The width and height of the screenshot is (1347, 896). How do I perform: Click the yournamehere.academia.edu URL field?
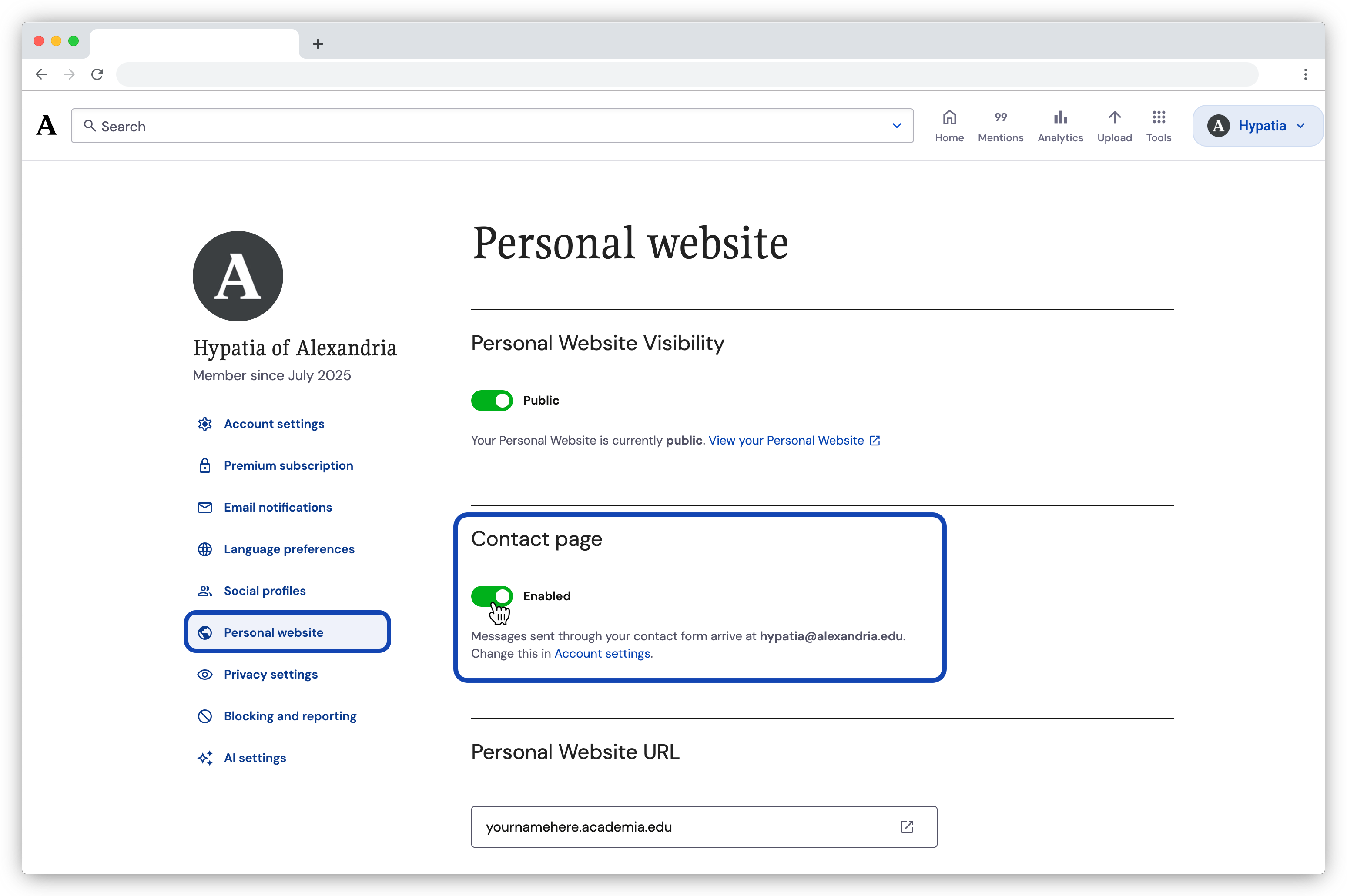coord(704,827)
